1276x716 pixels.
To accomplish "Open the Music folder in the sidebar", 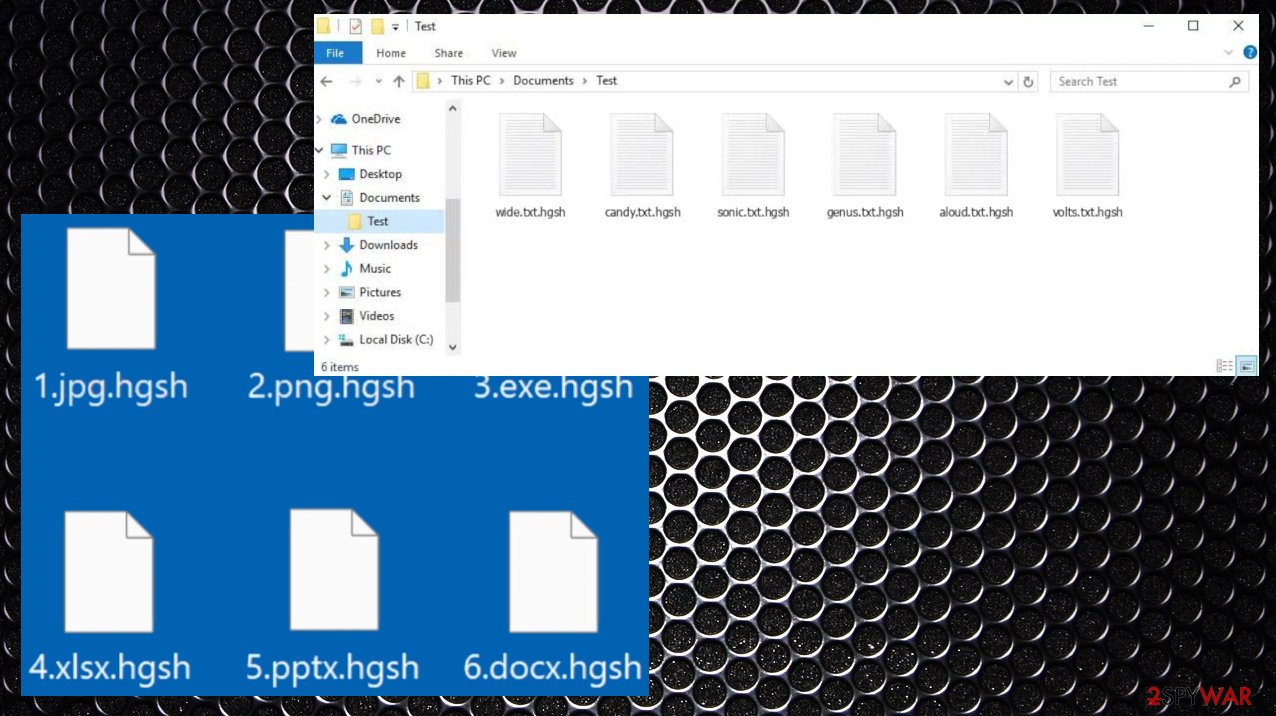I will 375,268.
